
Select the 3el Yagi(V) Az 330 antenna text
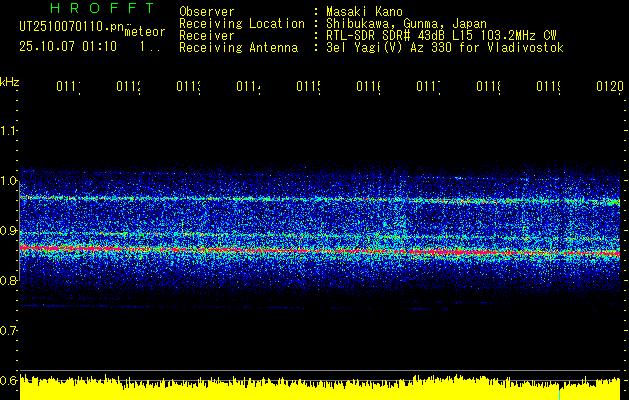point(445,48)
